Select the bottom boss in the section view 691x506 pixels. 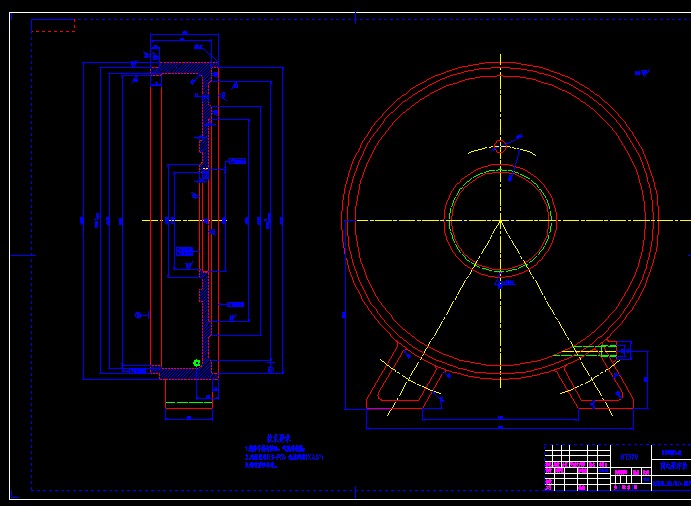(189, 394)
